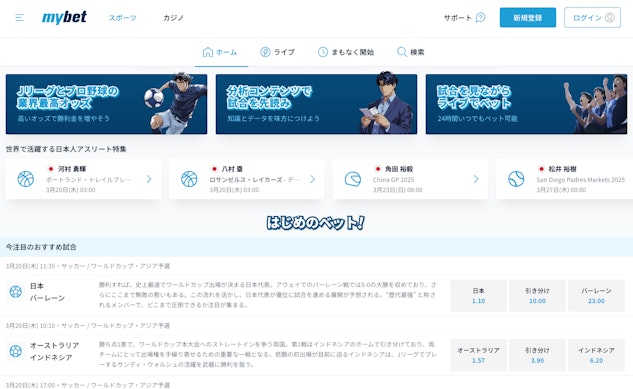The height and width of the screenshot is (389, 633).
Task: Click the 新規登録 button
Action: pos(528,17)
